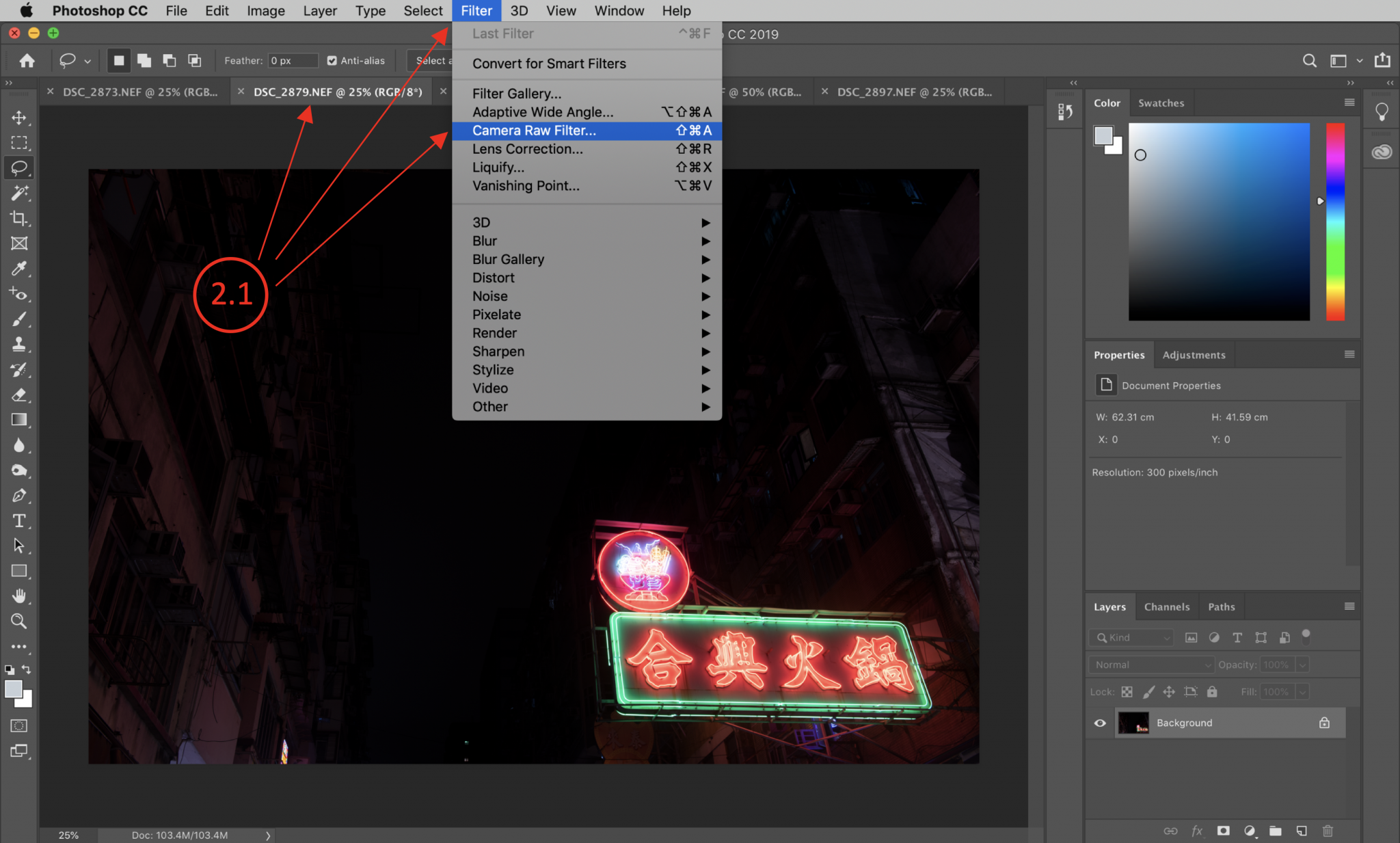This screenshot has height=843, width=1400.
Task: Toggle the Anti-alias checkbox
Action: pyautogui.click(x=332, y=61)
